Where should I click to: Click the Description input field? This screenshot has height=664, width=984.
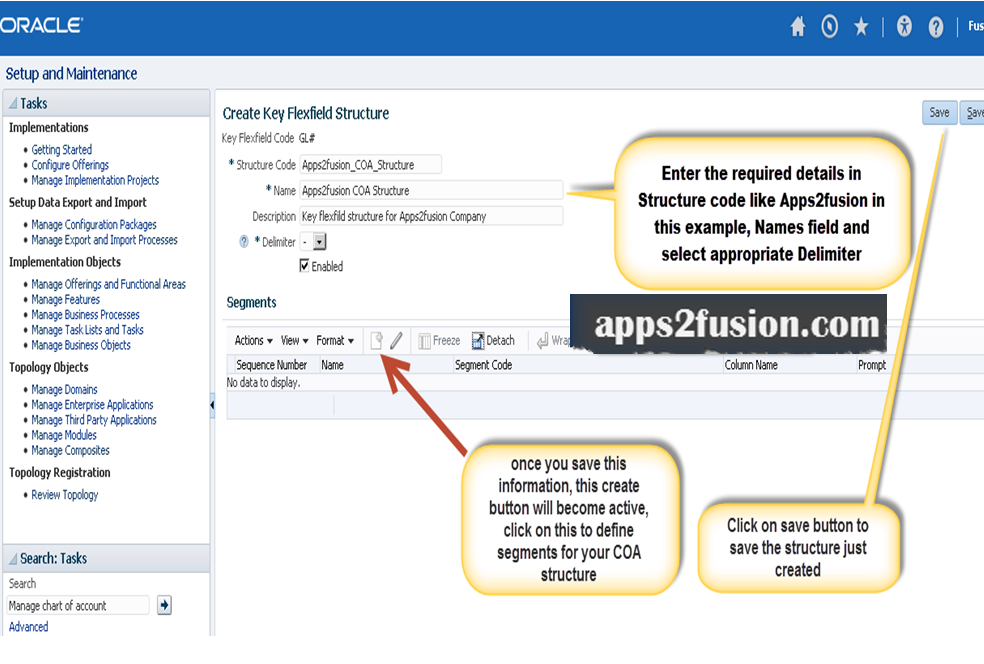click(x=431, y=216)
